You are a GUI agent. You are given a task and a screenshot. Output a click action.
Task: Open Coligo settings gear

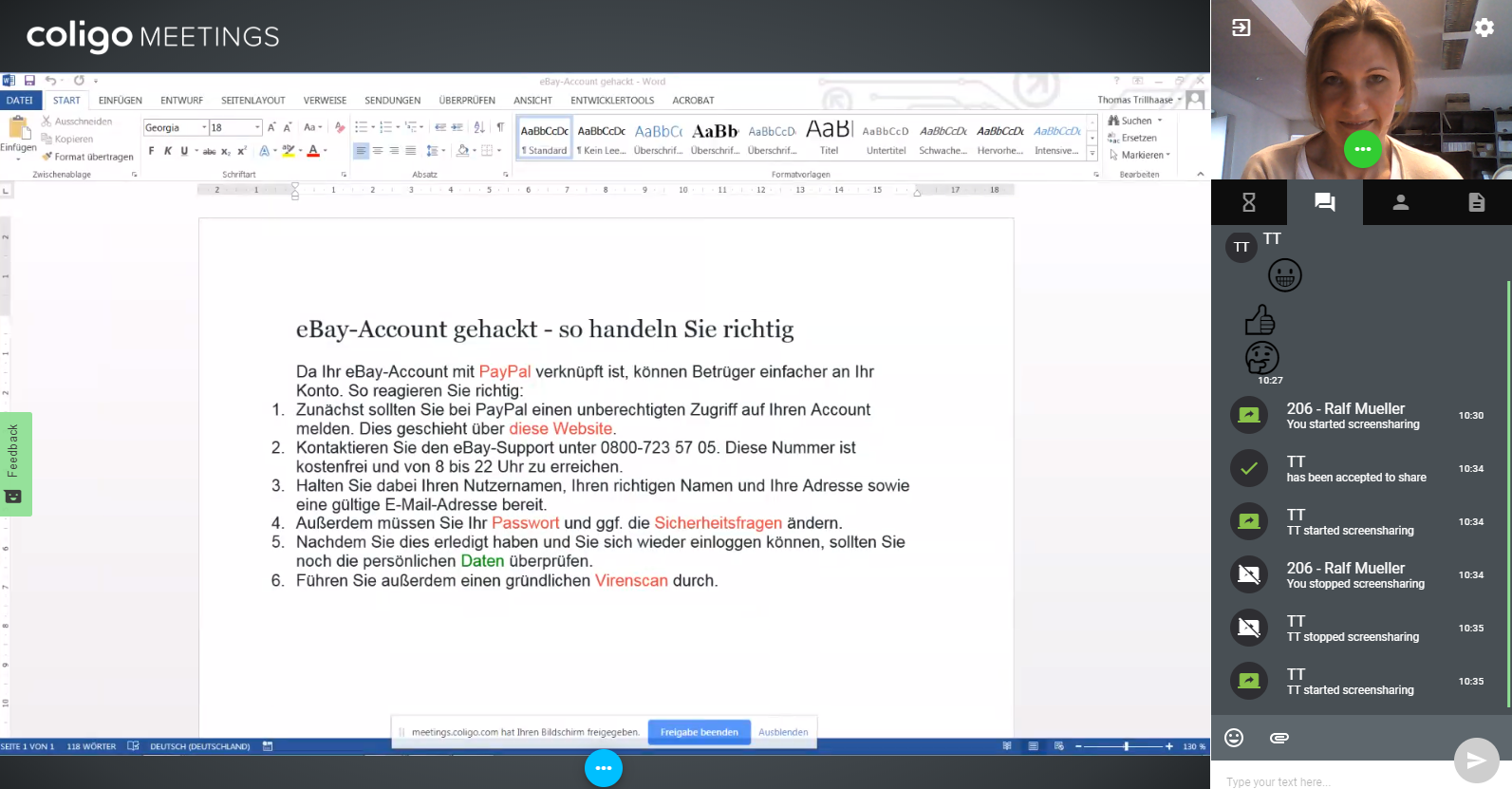(1484, 28)
